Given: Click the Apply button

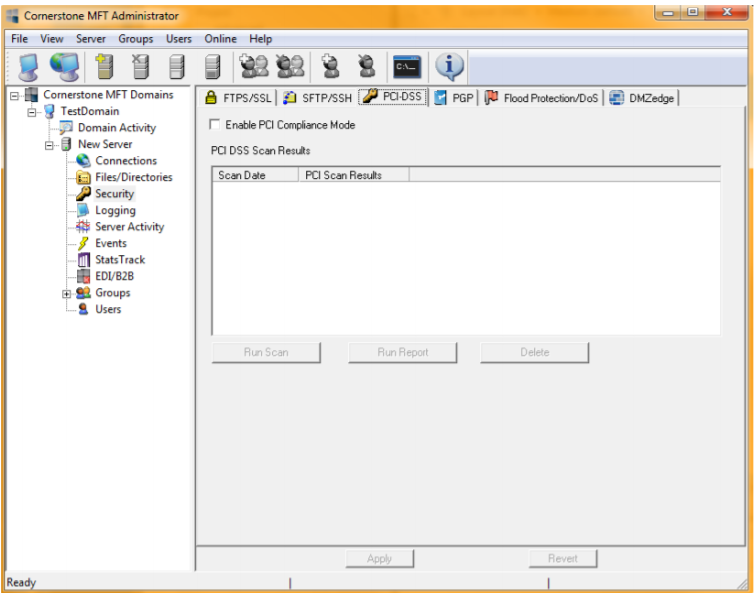Looking at the screenshot, I should pos(379,559).
